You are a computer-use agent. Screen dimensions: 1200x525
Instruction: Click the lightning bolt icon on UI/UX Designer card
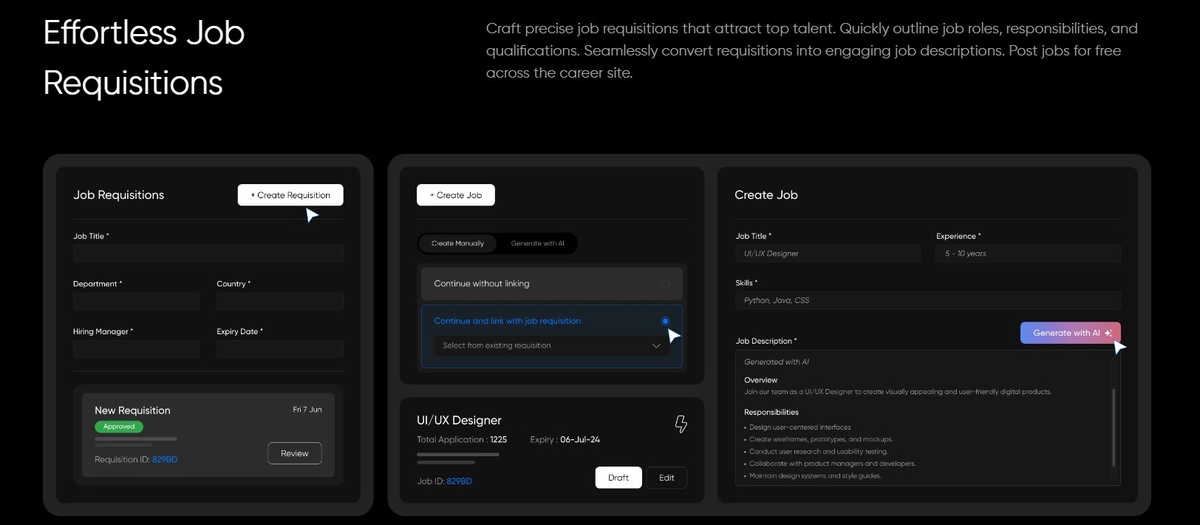tap(681, 425)
